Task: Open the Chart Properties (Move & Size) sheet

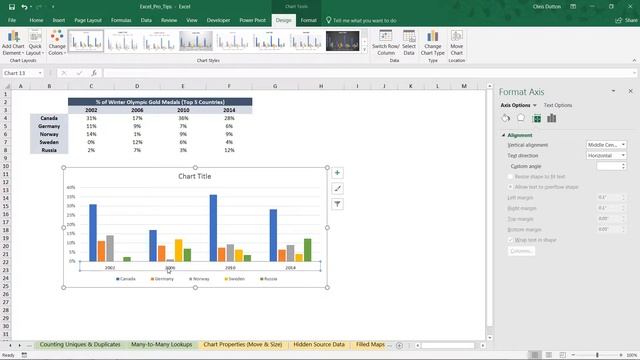Action: (242, 344)
